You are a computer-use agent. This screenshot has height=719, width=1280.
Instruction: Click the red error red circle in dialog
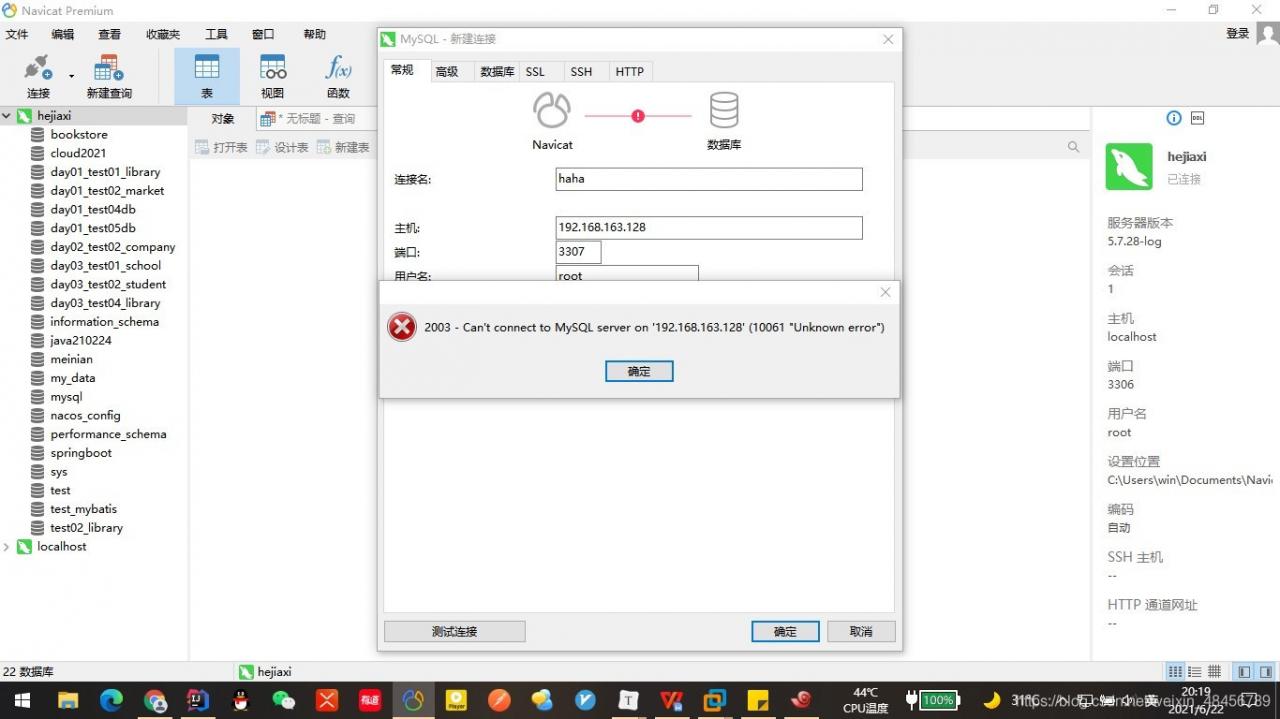(x=402, y=327)
